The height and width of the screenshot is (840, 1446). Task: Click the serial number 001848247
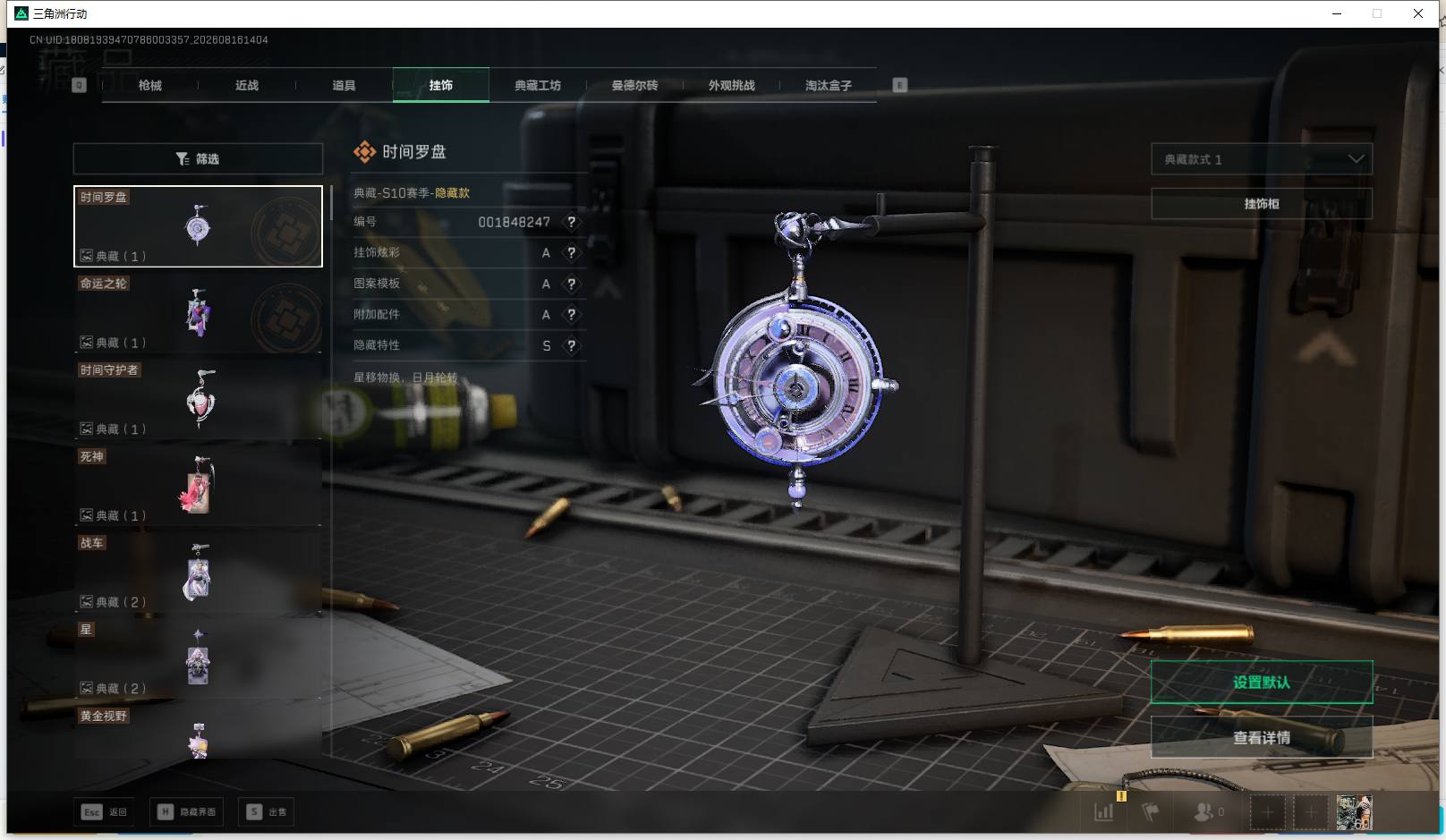(x=514, y=222)
